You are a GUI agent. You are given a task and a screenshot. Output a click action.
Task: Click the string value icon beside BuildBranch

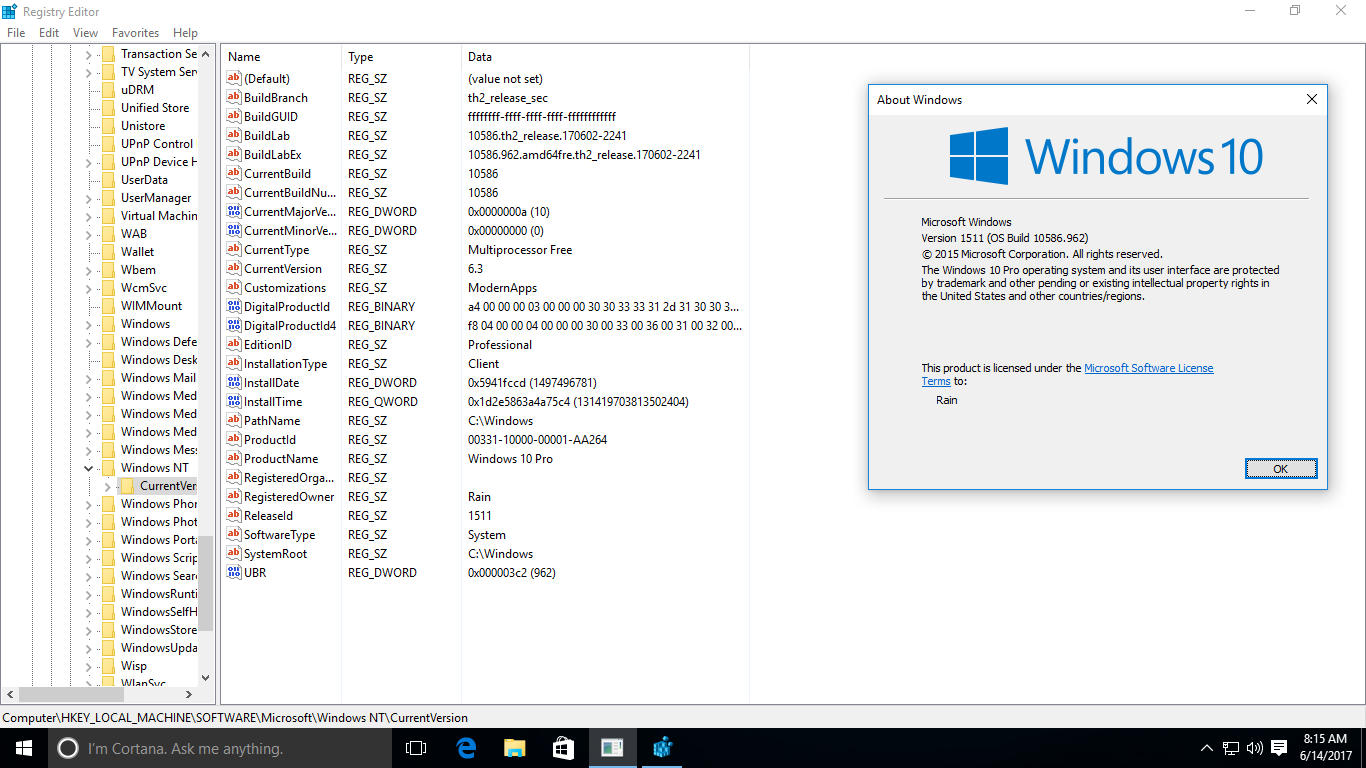point(235,98)
